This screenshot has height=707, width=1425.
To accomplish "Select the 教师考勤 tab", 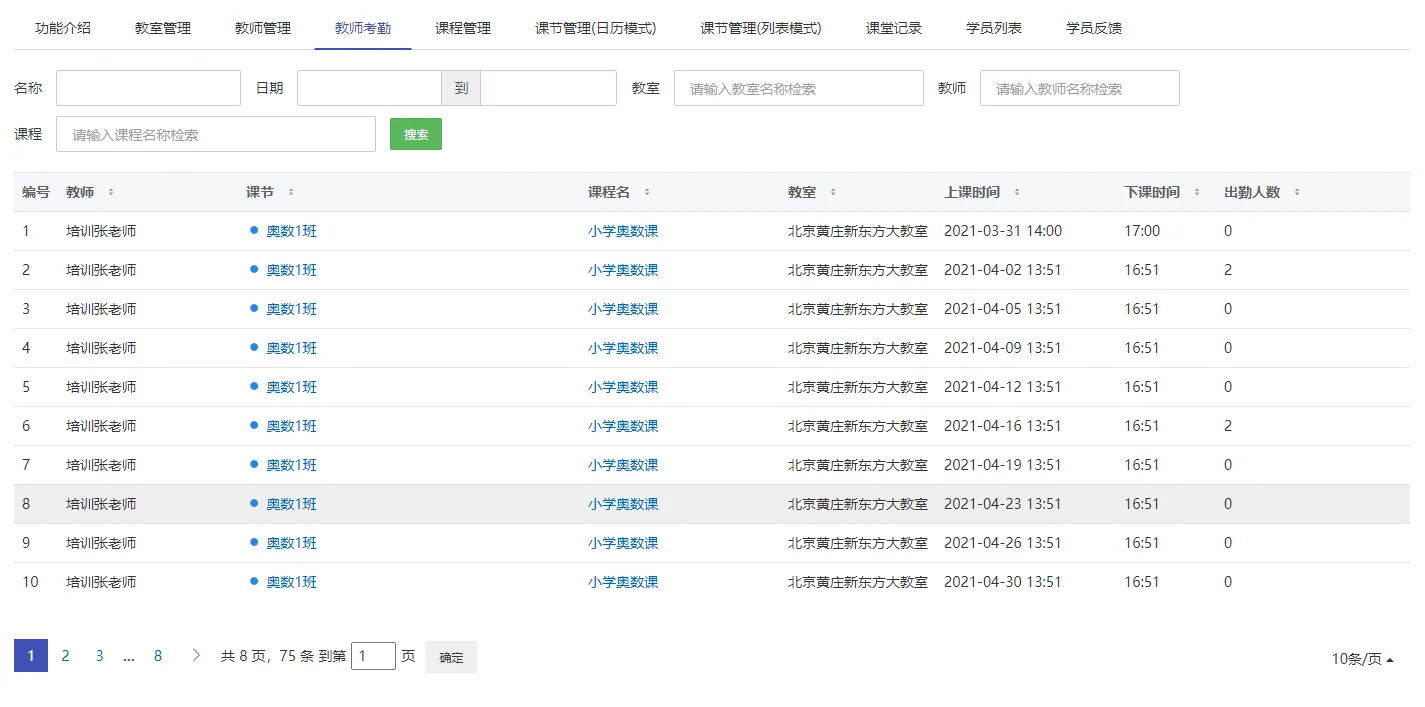I will tap(363, 28).
